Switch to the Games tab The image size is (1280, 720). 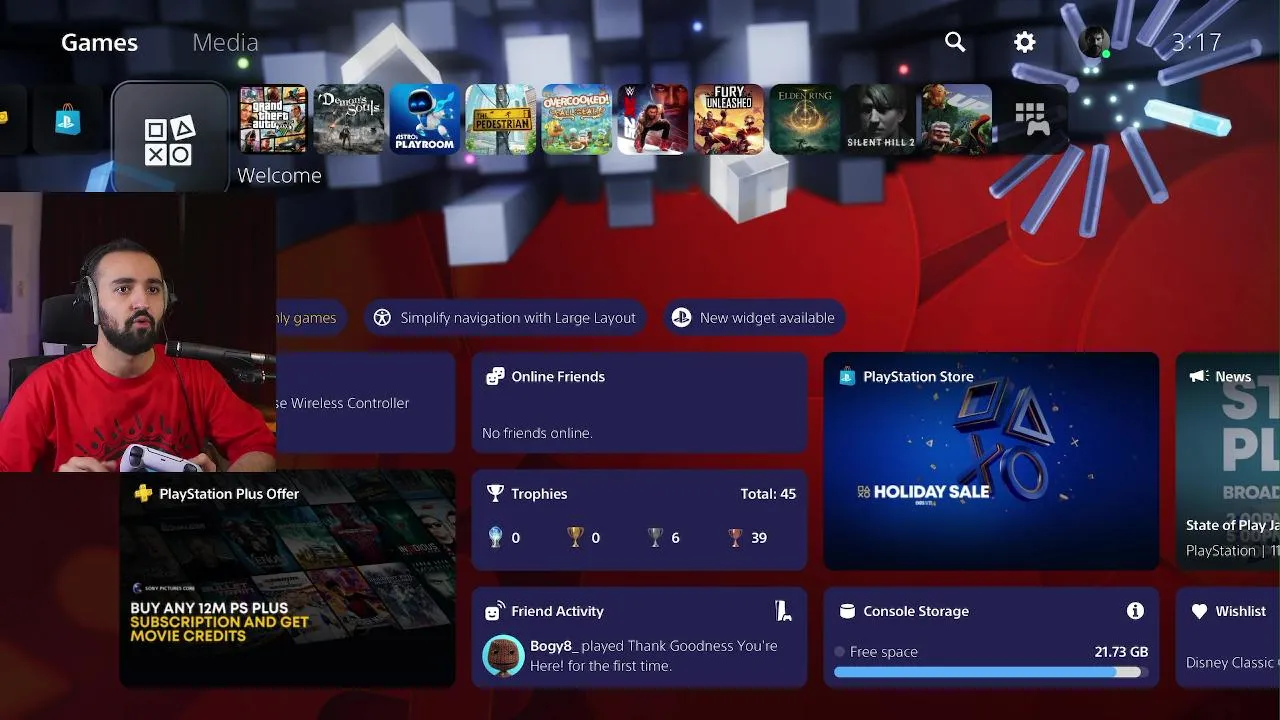pos(99,42)
